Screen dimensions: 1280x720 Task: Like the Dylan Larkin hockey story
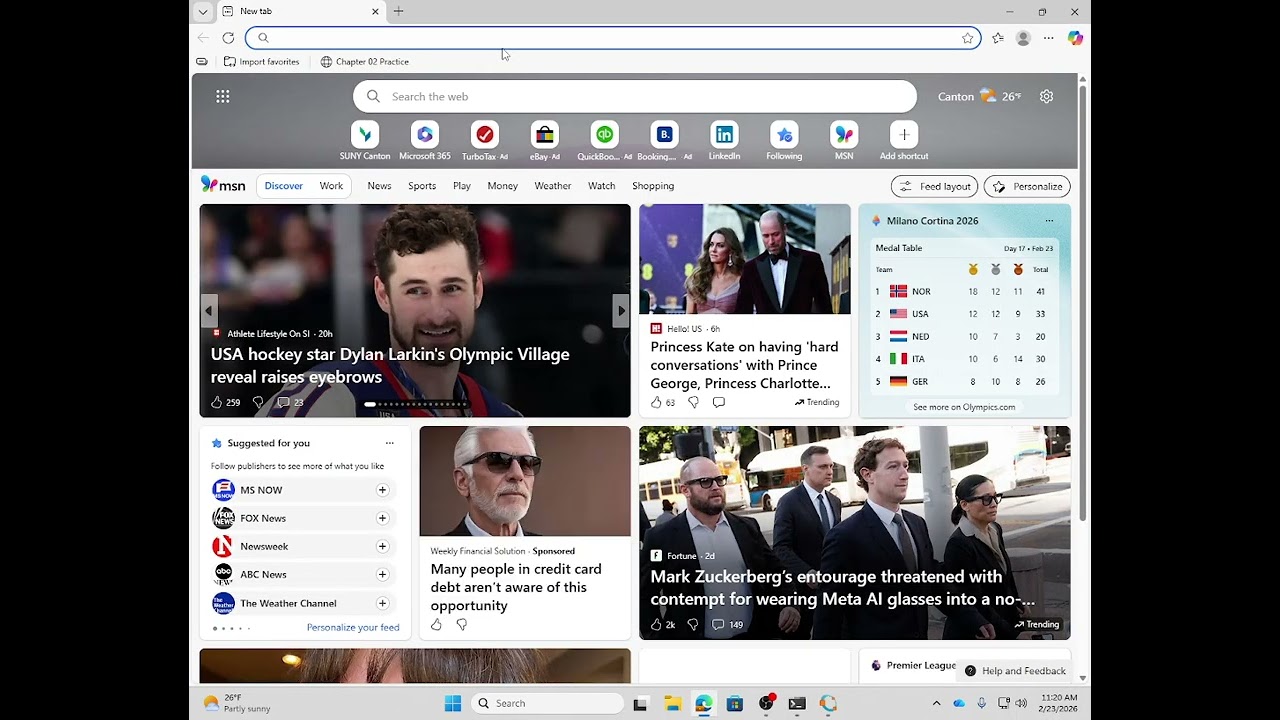click(217, 402)
